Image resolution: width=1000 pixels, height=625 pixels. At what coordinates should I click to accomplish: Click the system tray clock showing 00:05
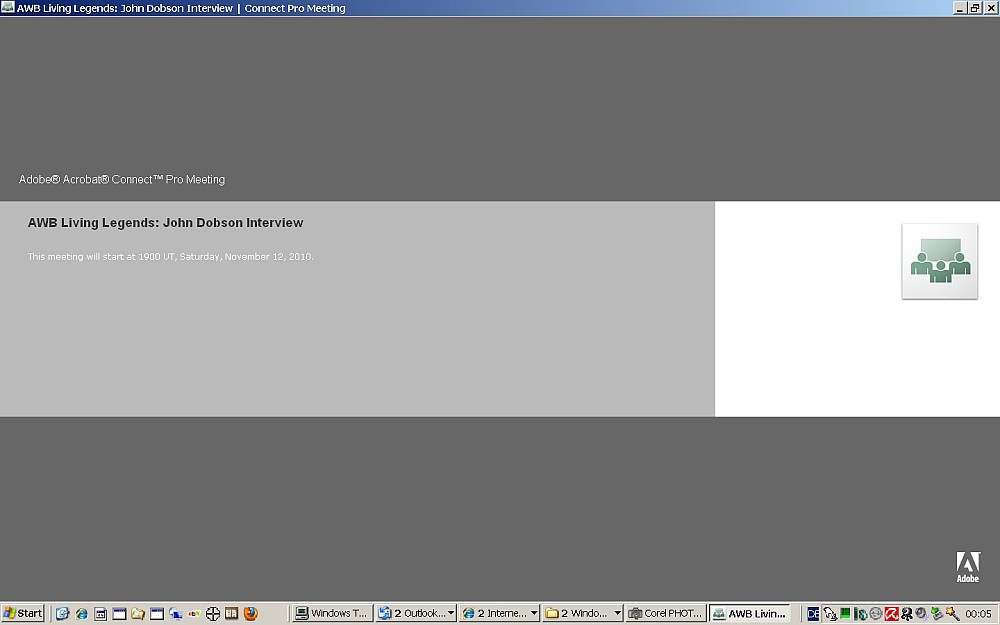978,614
